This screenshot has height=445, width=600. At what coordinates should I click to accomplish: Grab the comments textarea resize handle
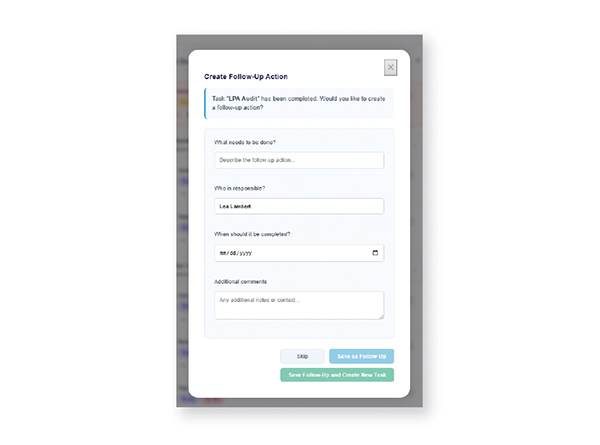(380, 316)
